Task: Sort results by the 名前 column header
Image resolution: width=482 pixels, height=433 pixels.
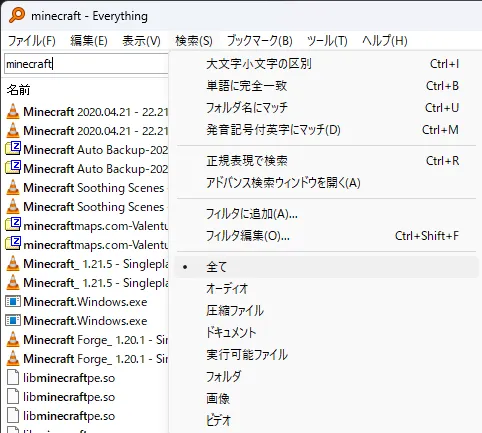Action: 18,90
